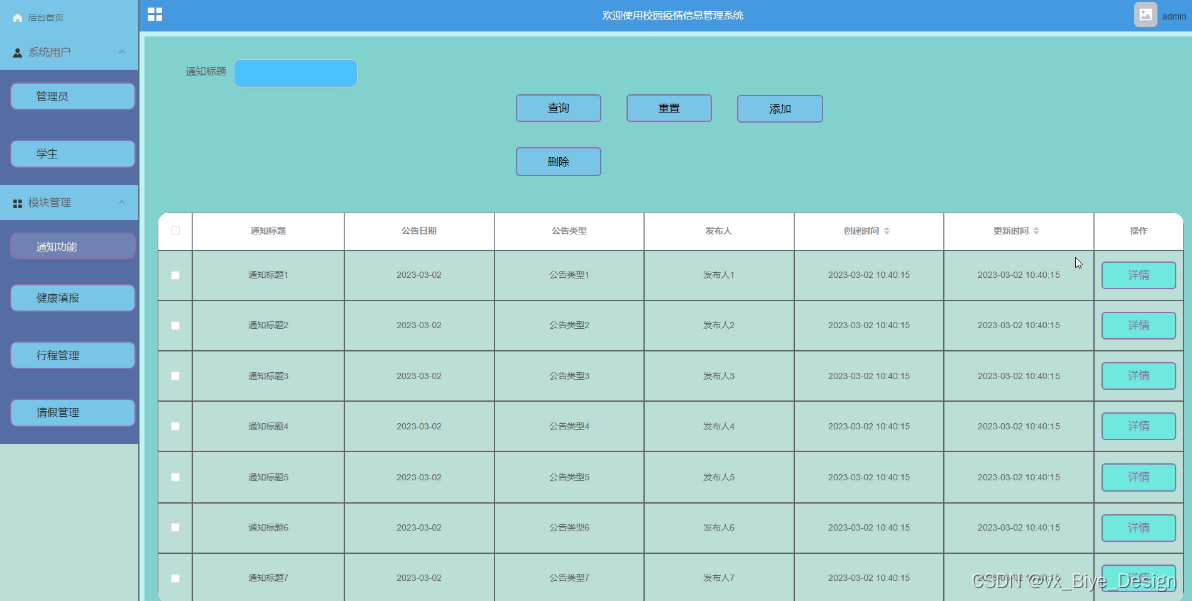Click the 重置 reset button
1192x601 pixels.
tap(669, 108)
